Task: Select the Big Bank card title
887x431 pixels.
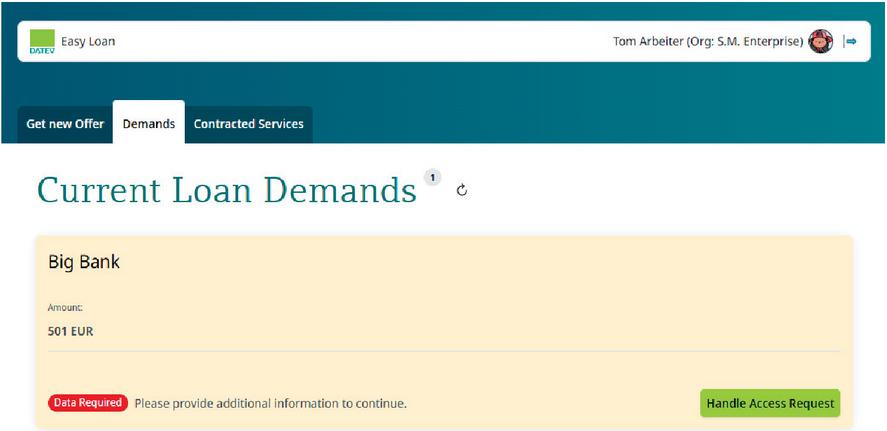Action: tap(84, 262)
